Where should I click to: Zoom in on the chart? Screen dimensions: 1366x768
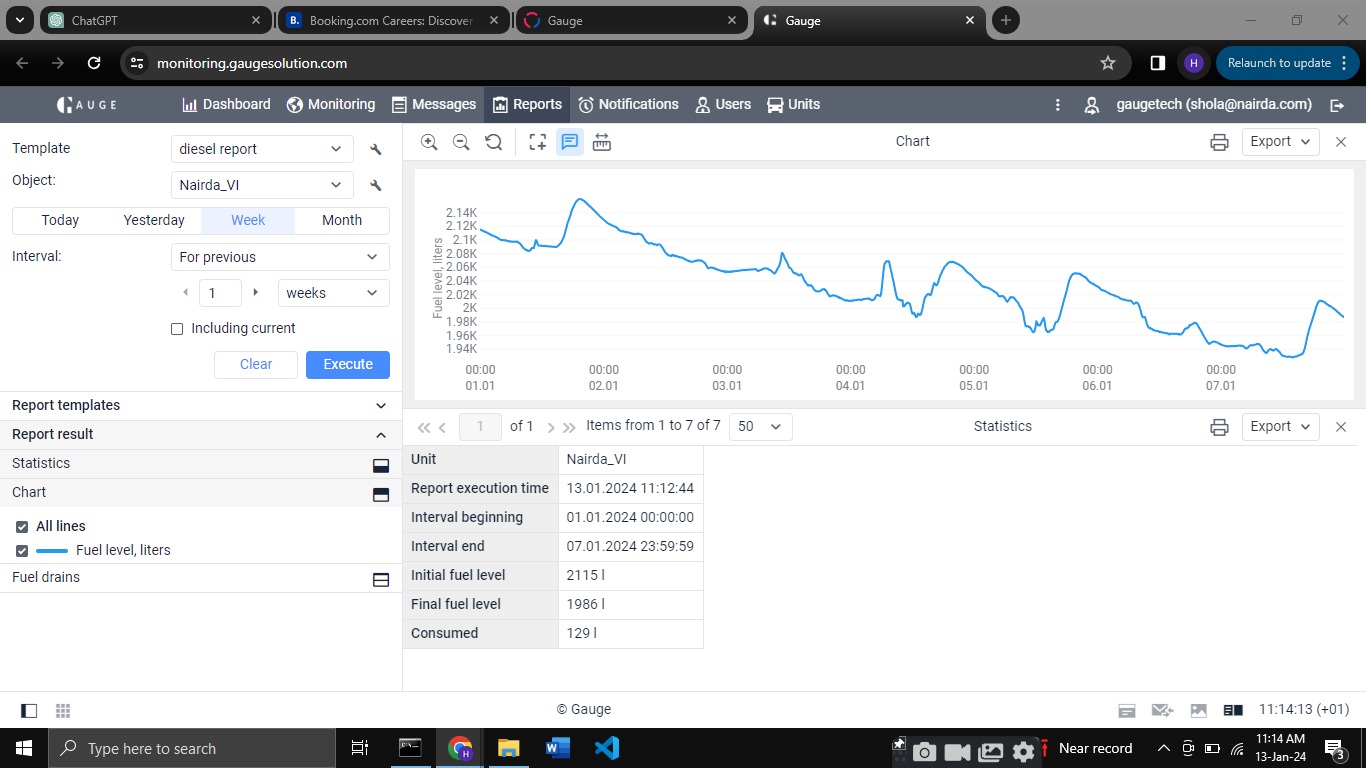[x=429, y=142]
